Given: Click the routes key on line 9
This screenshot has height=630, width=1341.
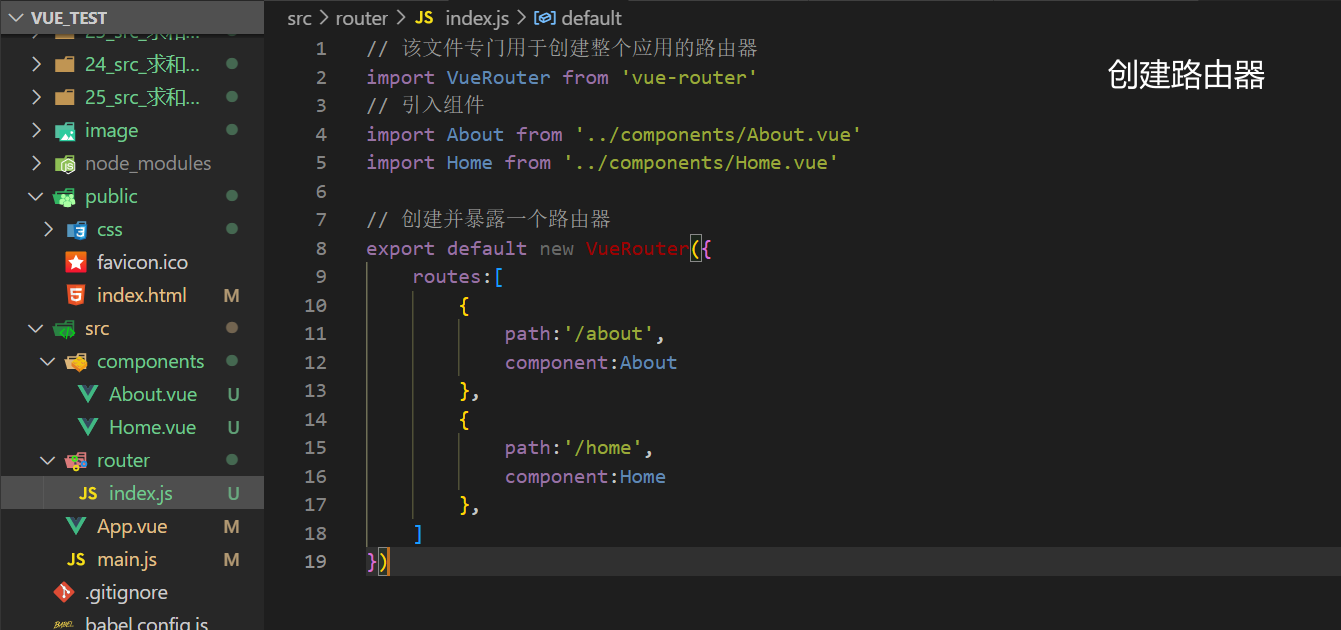Looking at the screenshot, I should click(447, 277).
